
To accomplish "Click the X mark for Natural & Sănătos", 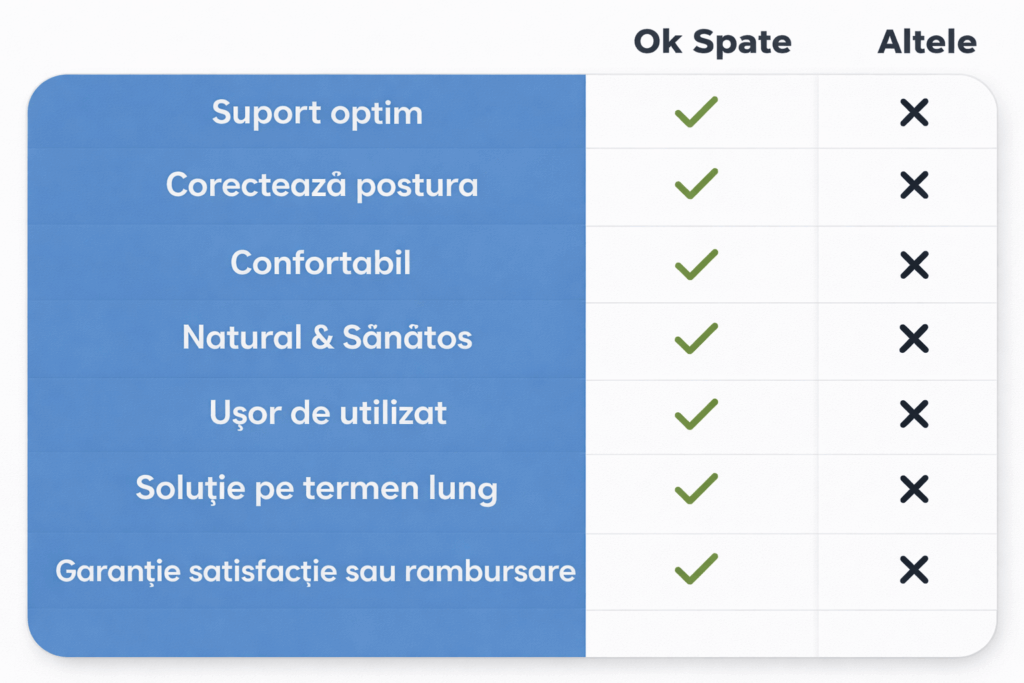I will (x=913, y=339).
